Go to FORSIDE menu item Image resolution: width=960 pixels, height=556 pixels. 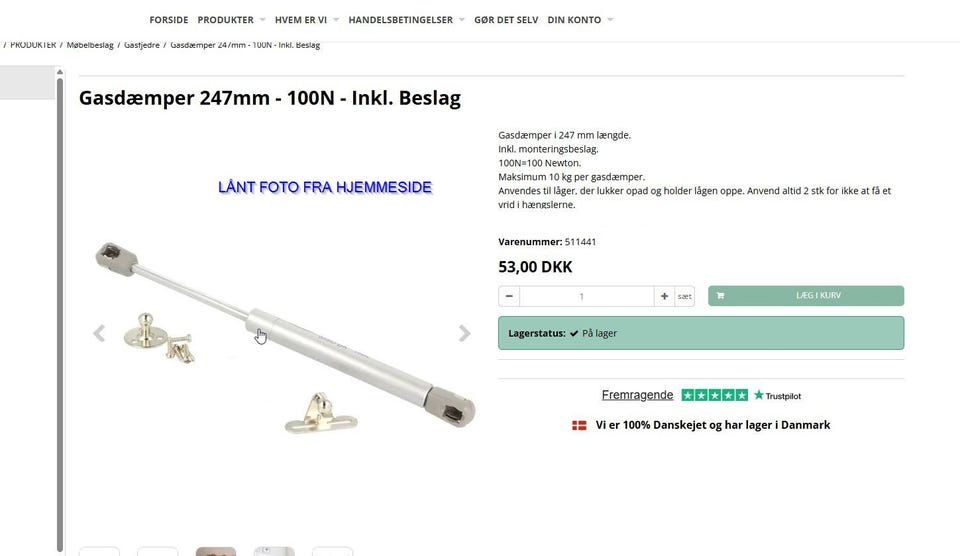(169, 20)
